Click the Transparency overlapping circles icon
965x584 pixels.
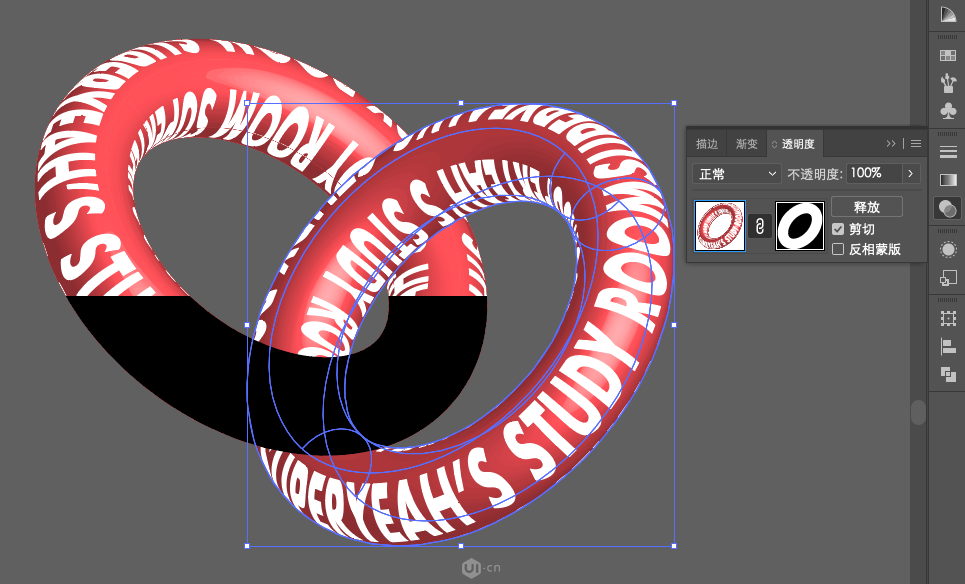(x=948, y=208)
